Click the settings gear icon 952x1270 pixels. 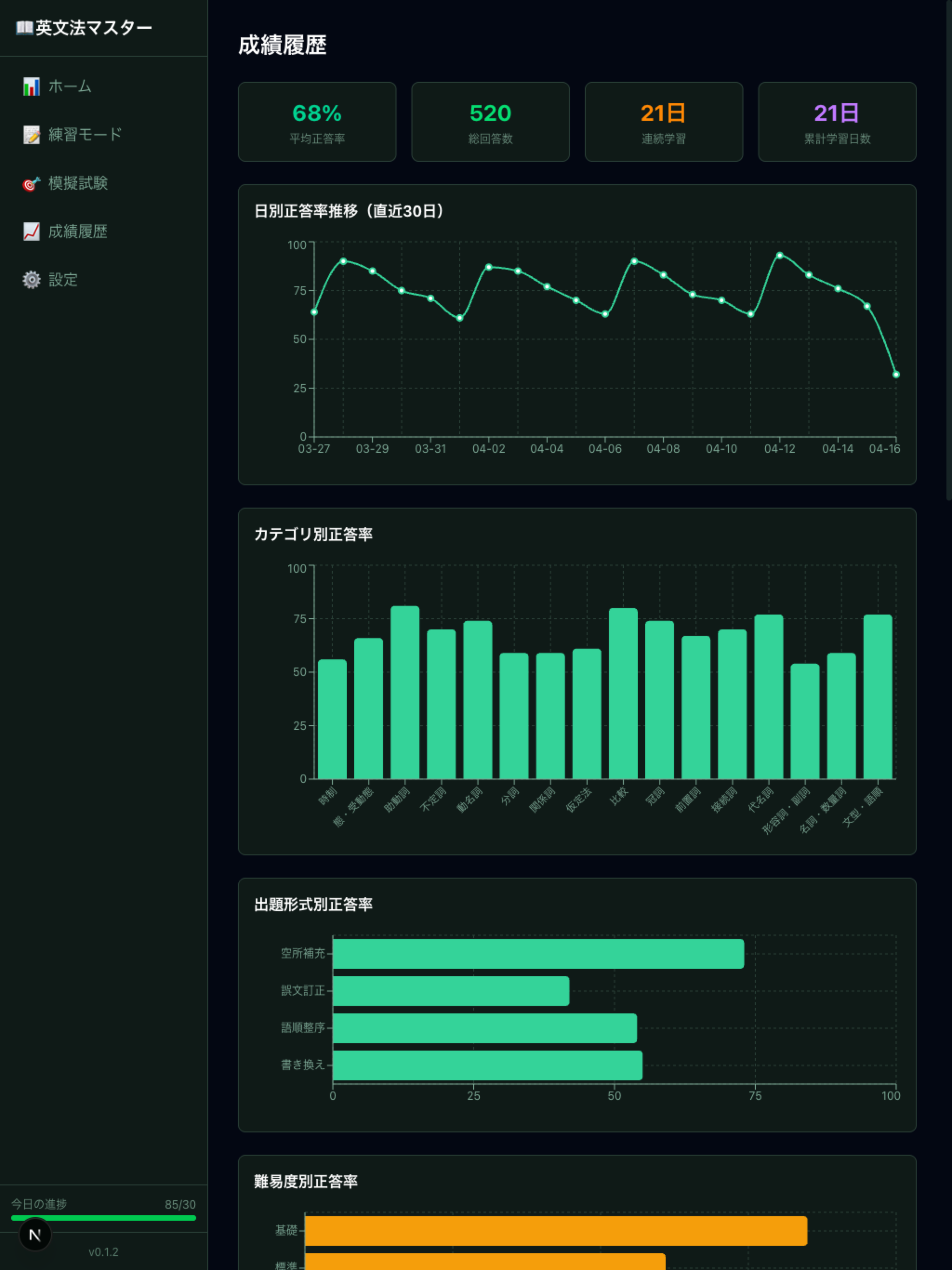31,279
